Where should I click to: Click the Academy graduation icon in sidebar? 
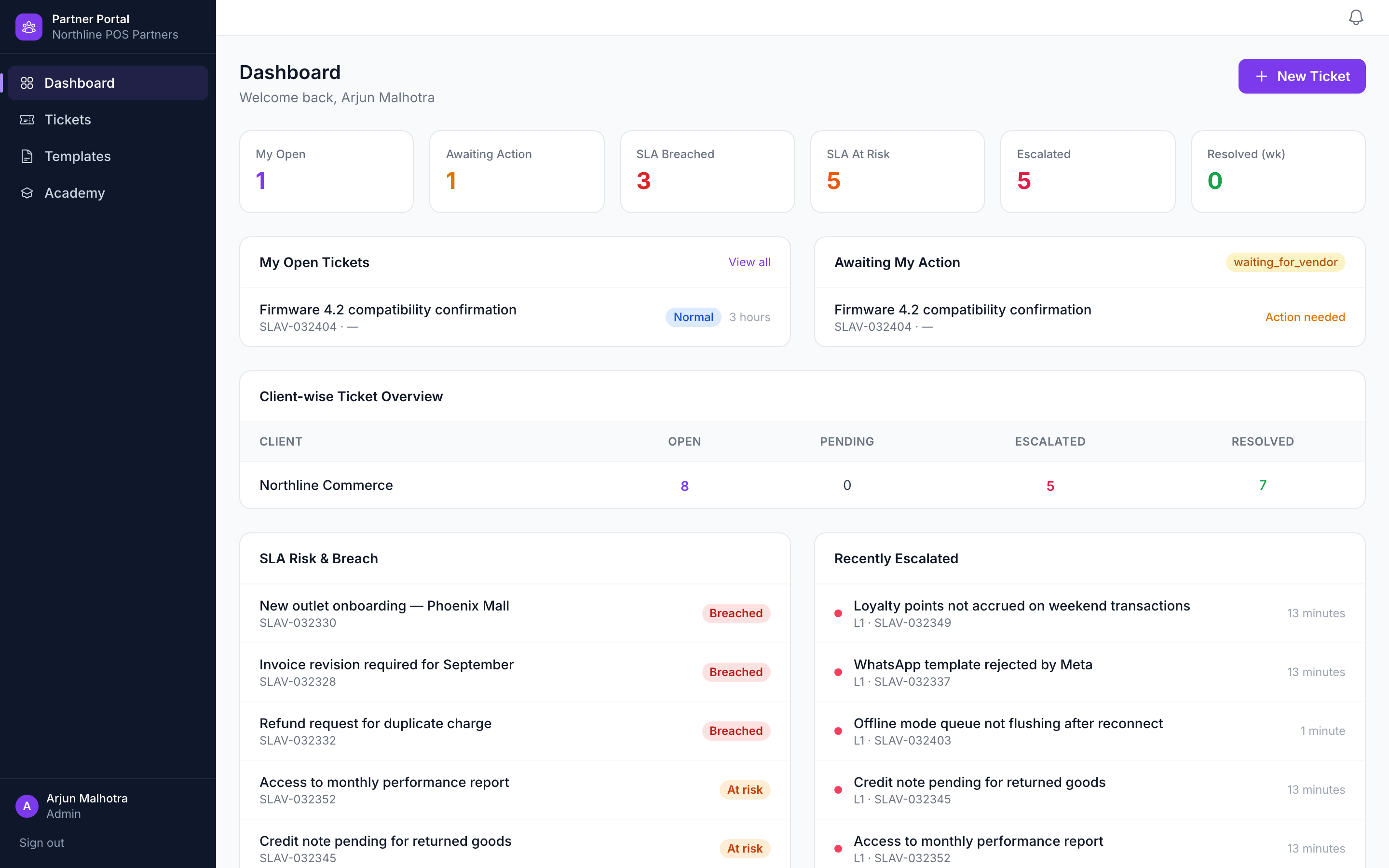[27, 193]
